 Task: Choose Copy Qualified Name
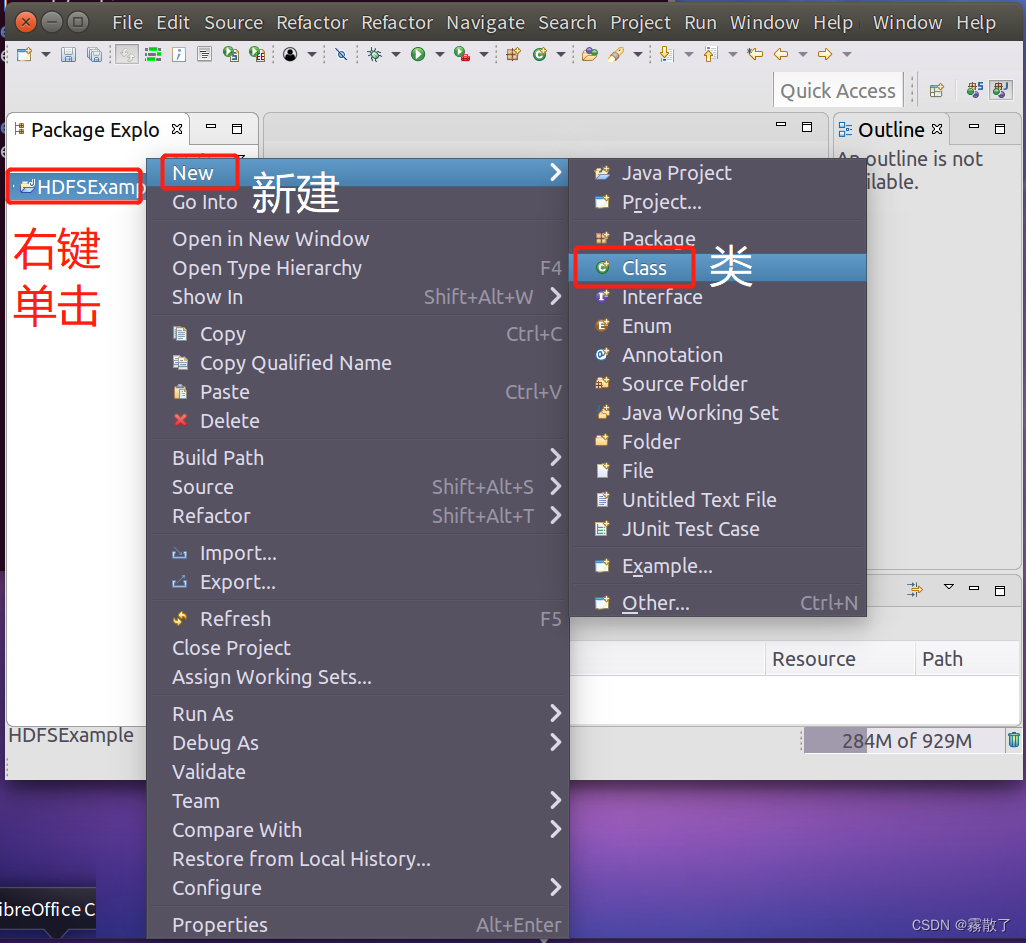(357, 363)
